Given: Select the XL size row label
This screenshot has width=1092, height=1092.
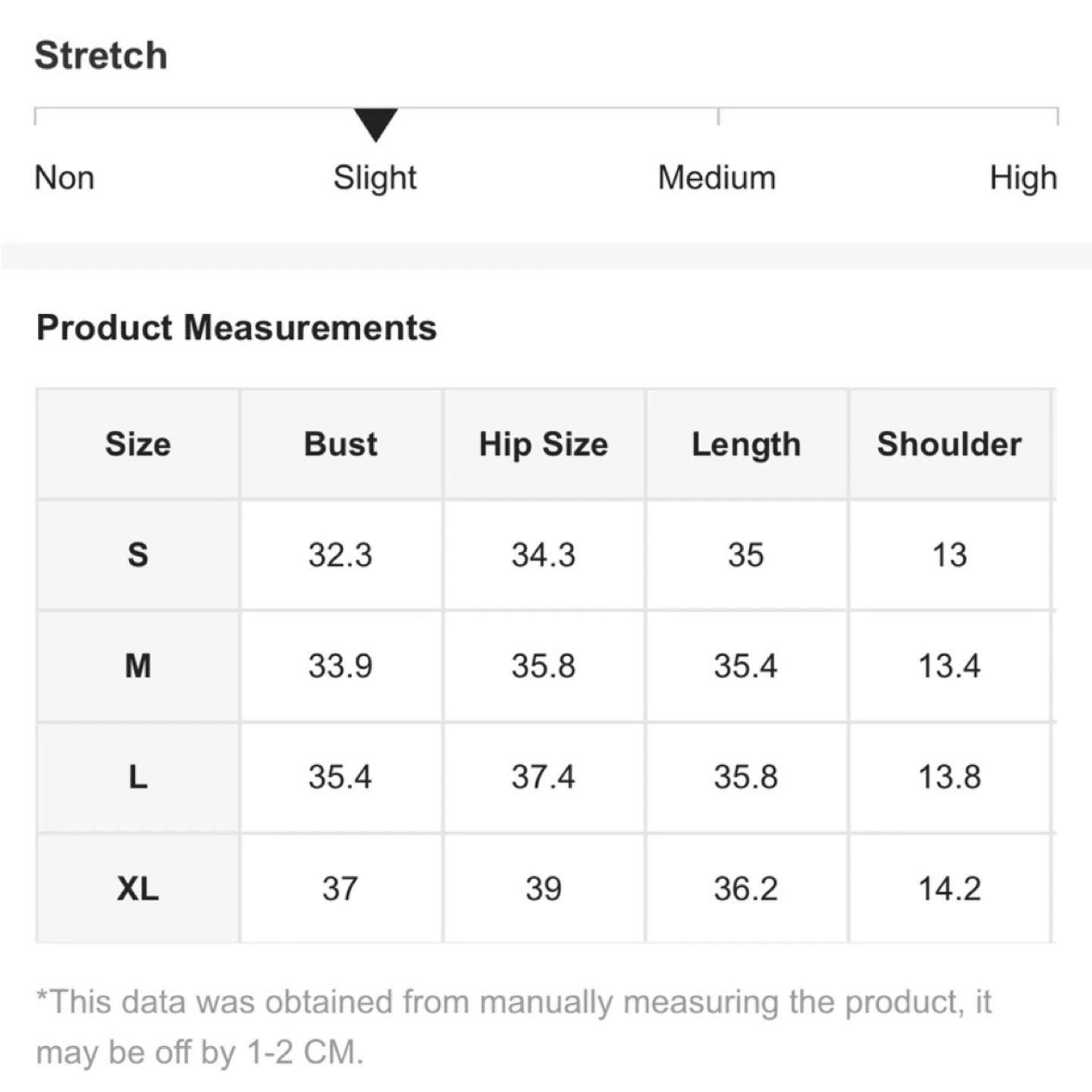Looking at the screenshot, I should pos(138,889).
